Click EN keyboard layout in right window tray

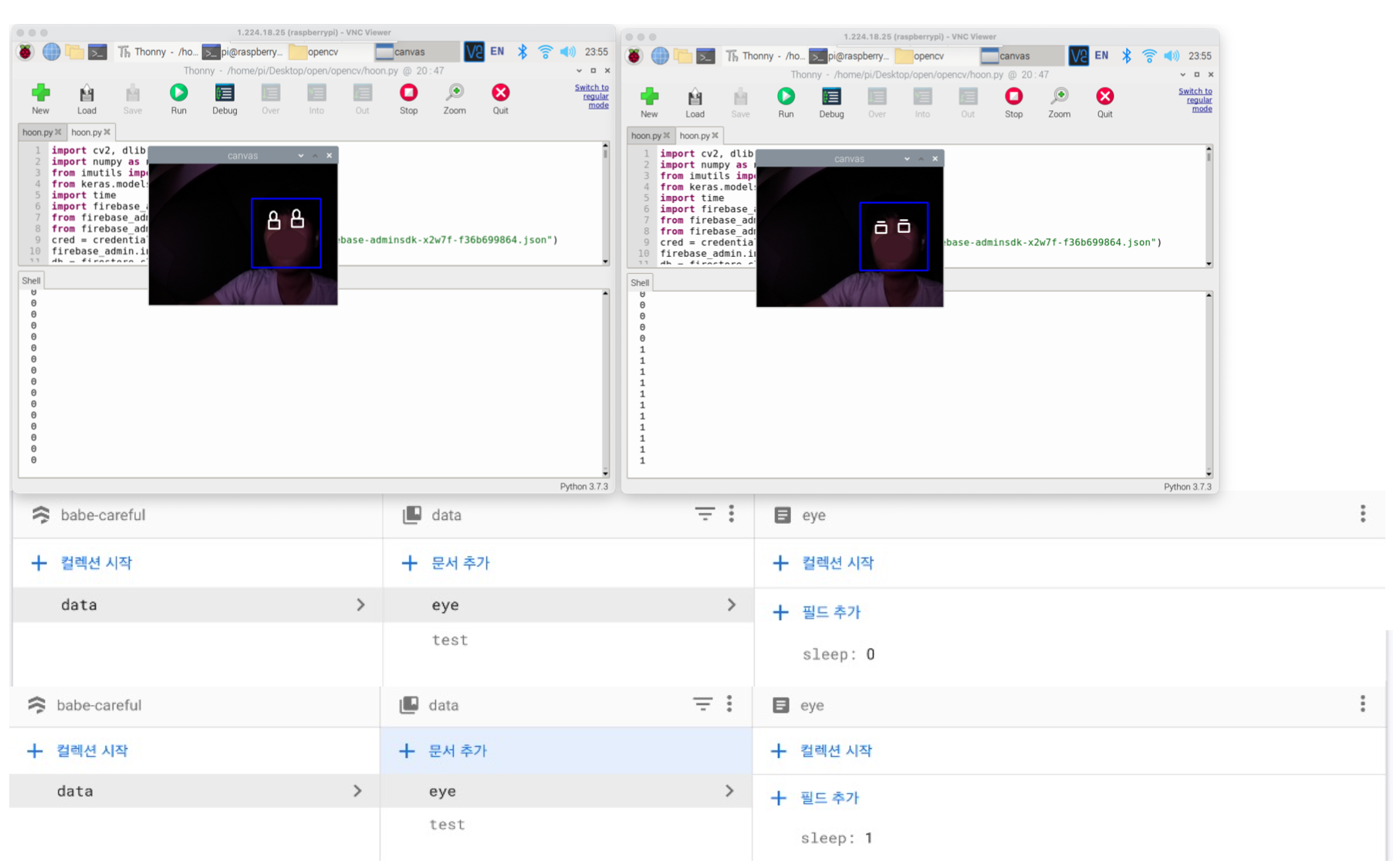1101,56
